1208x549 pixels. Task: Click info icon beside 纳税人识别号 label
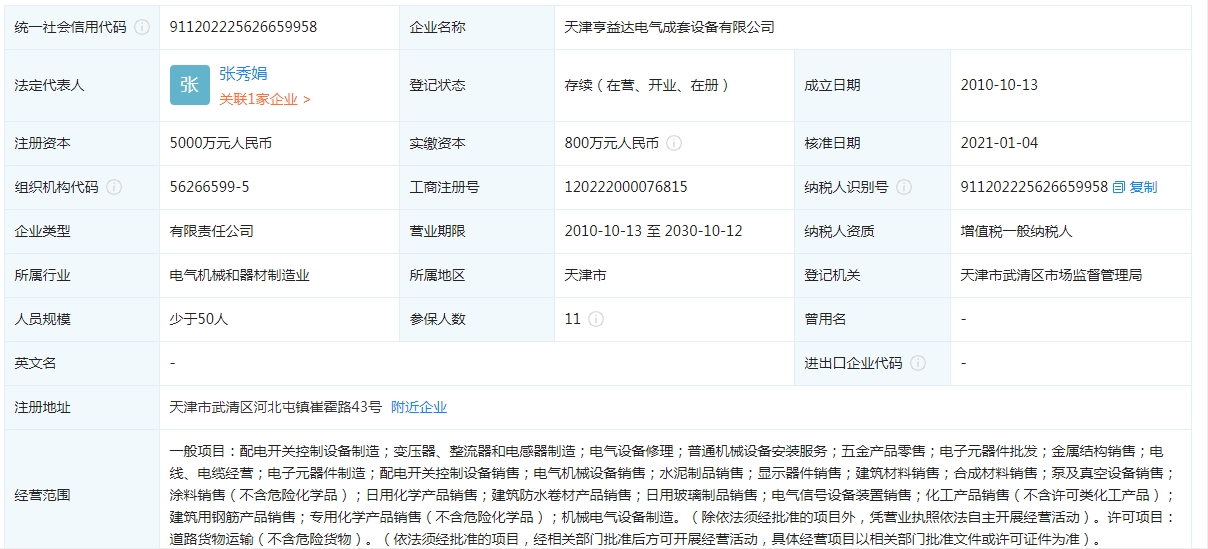point(904,187)
